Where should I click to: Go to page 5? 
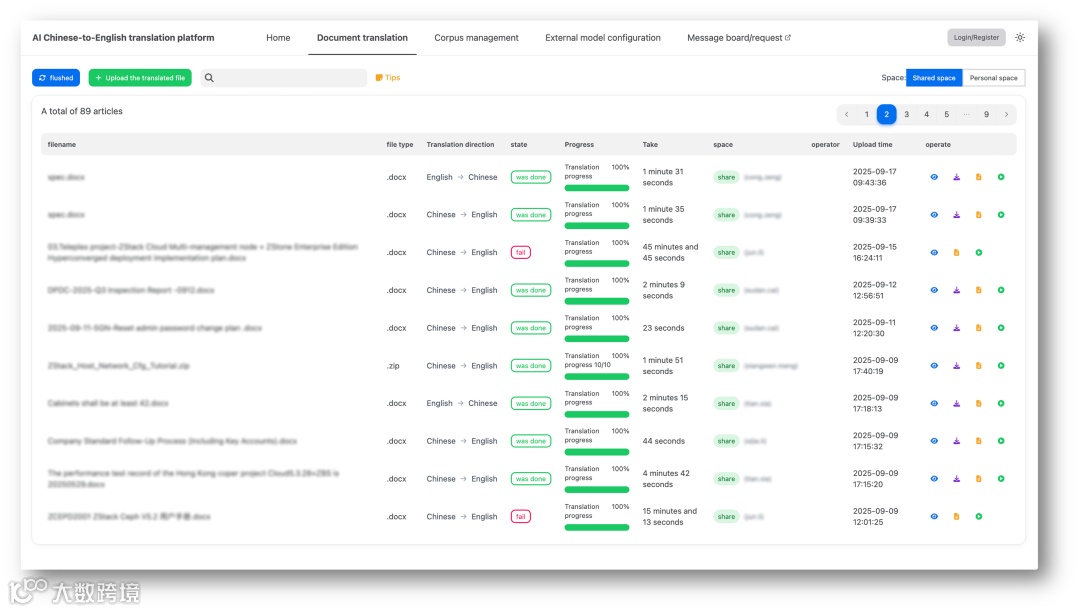pos(946,114)
